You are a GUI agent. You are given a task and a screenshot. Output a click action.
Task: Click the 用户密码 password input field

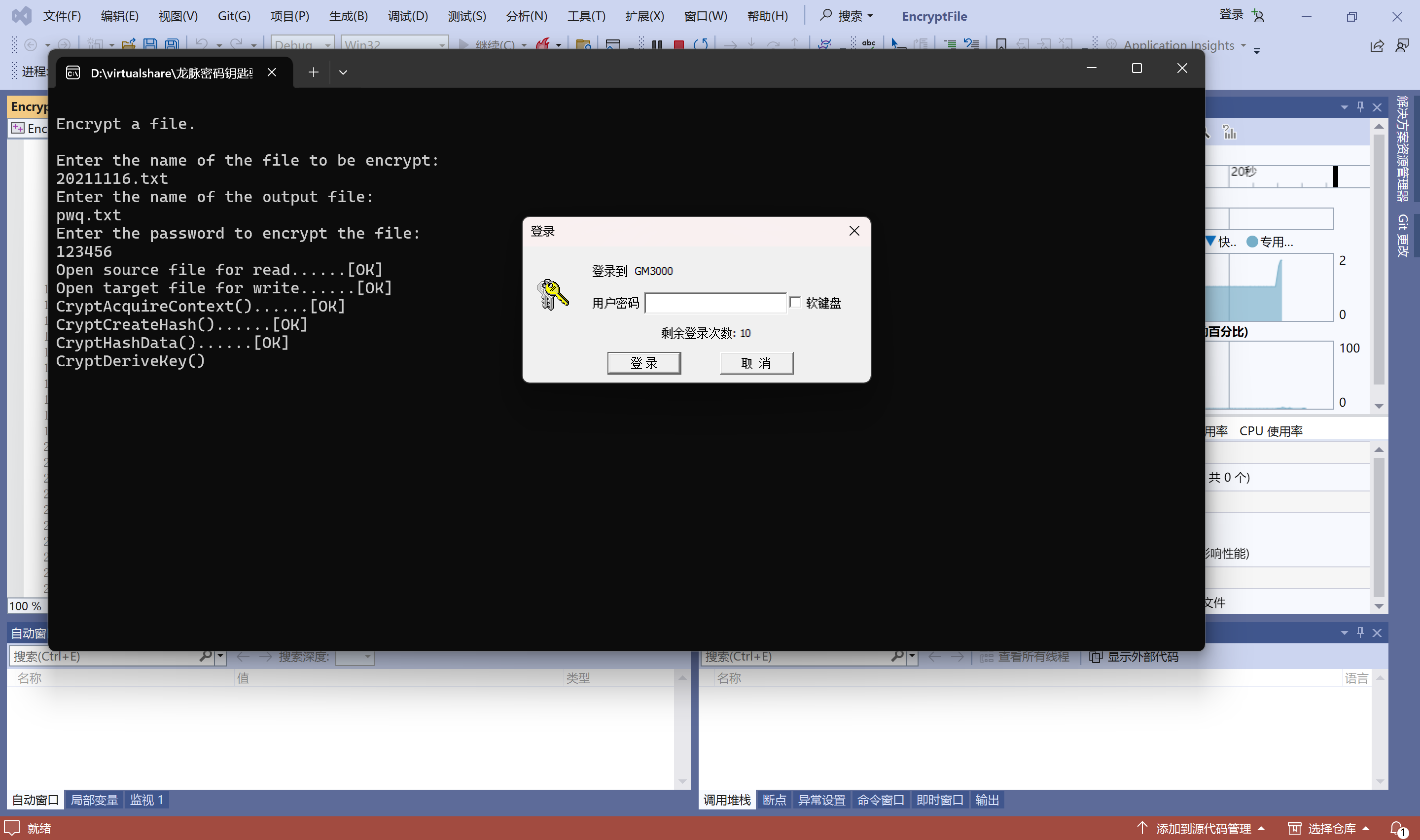coord(715,303)
